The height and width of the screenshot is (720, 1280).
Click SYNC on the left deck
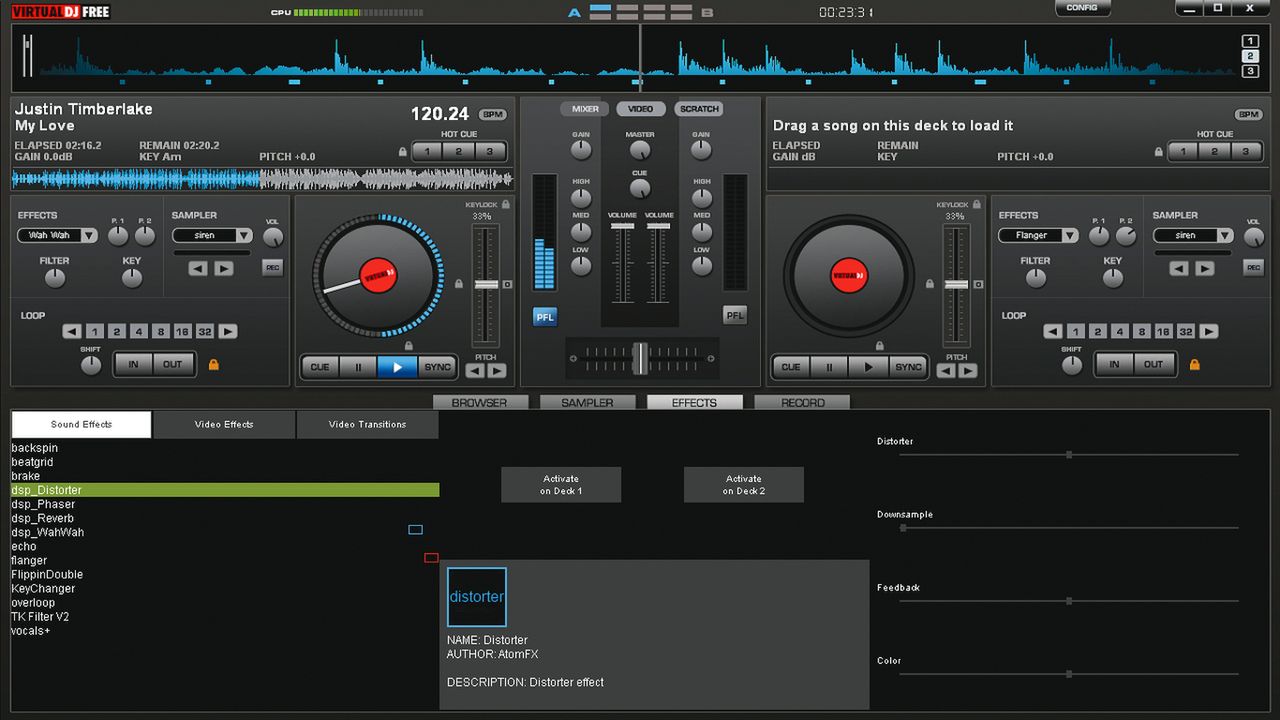pyautogui.click(x=437, y=367)
